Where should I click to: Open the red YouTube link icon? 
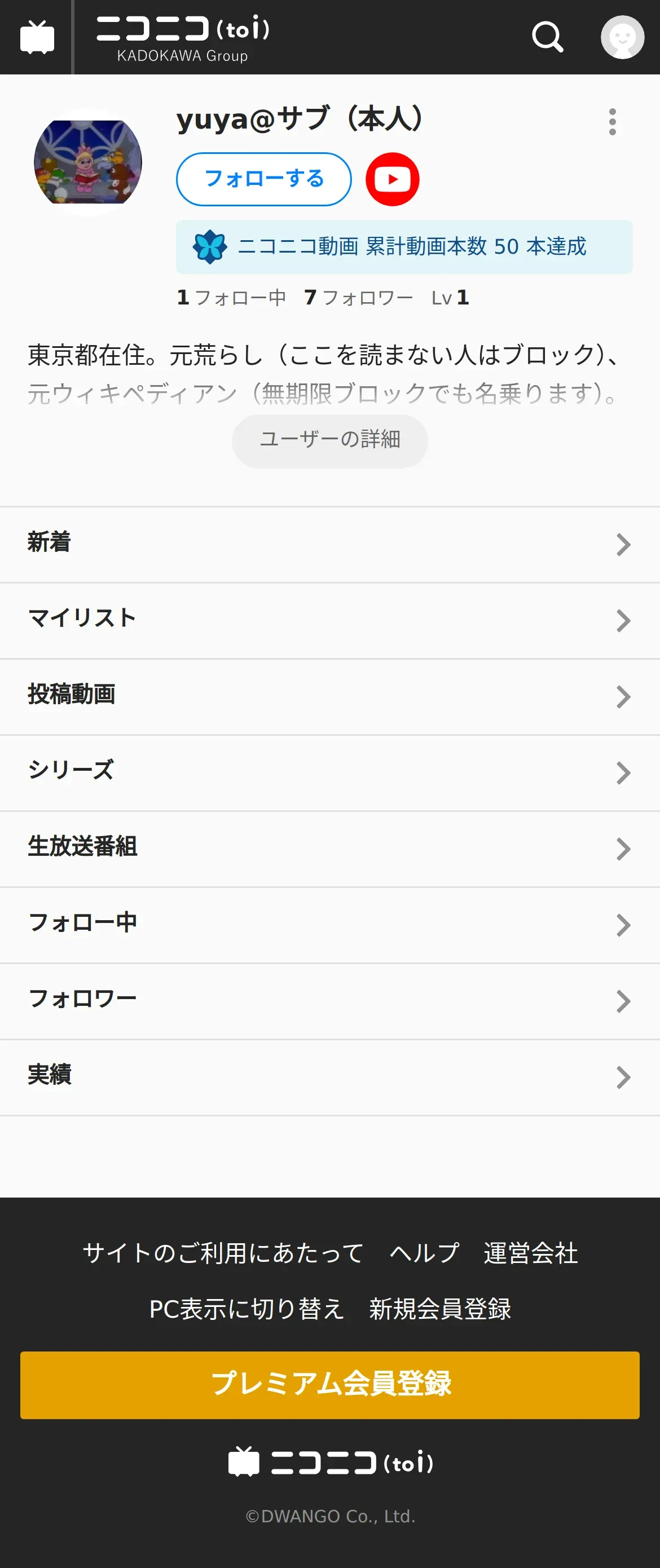pyautogui.click(x=392, y=179)
